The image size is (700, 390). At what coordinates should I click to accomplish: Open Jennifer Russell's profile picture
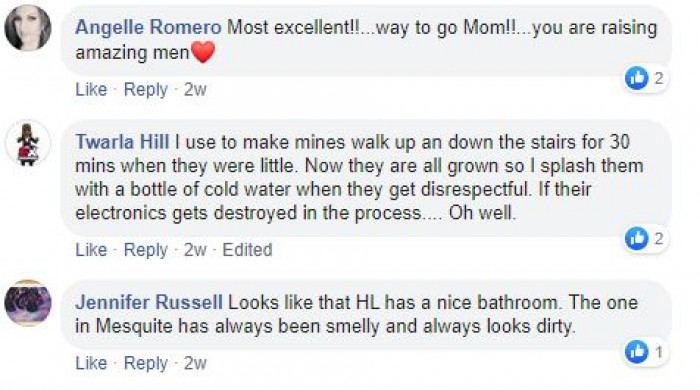[28, 303]
